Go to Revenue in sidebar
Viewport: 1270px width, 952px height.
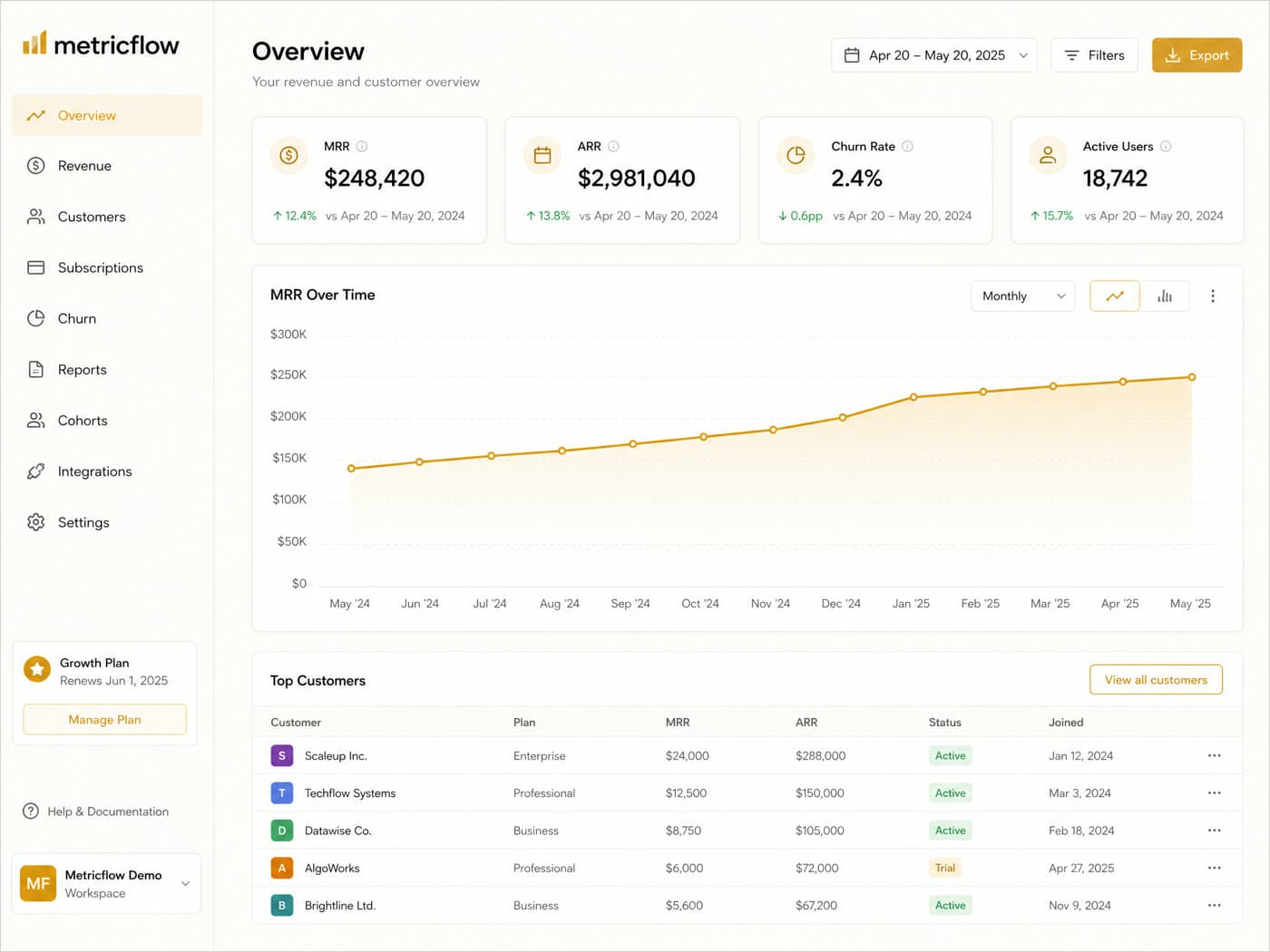107,166
